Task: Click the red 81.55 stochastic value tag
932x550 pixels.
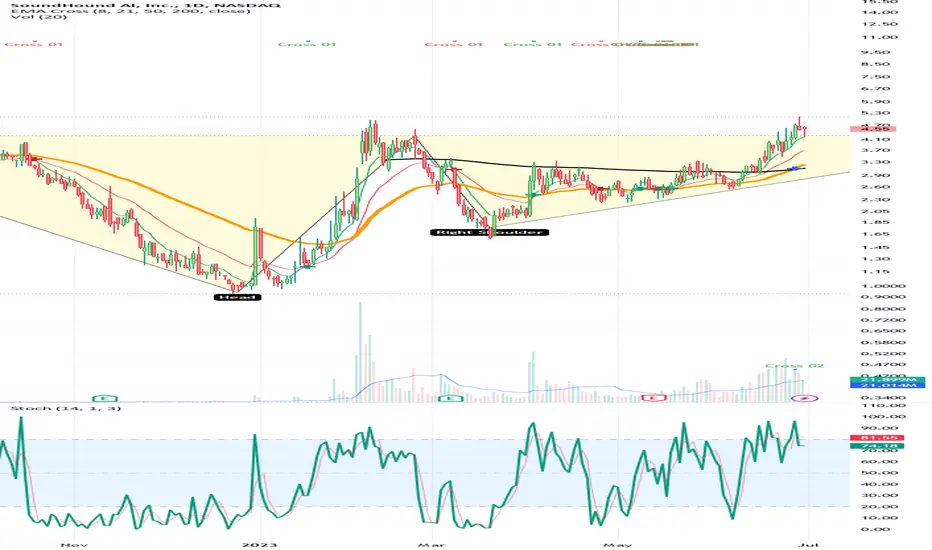Action: [x=877, y=438]
